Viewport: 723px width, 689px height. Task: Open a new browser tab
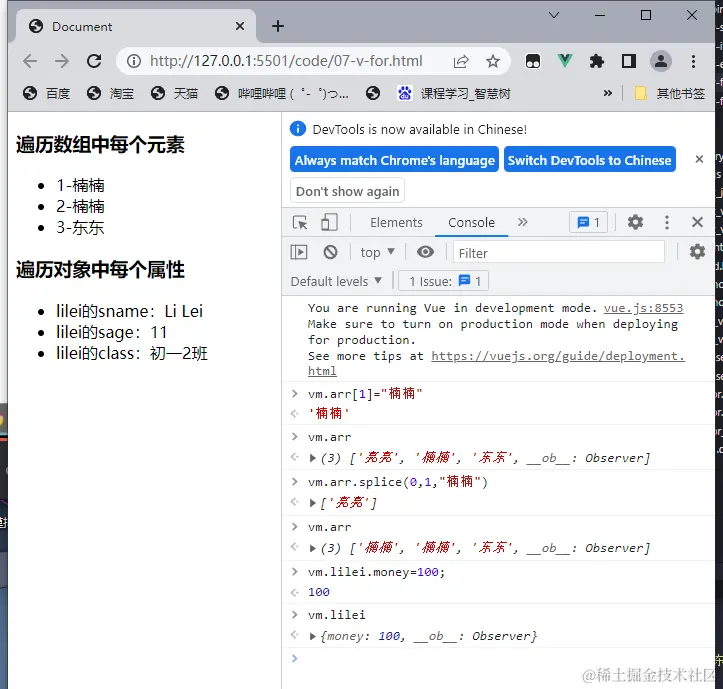278,26
